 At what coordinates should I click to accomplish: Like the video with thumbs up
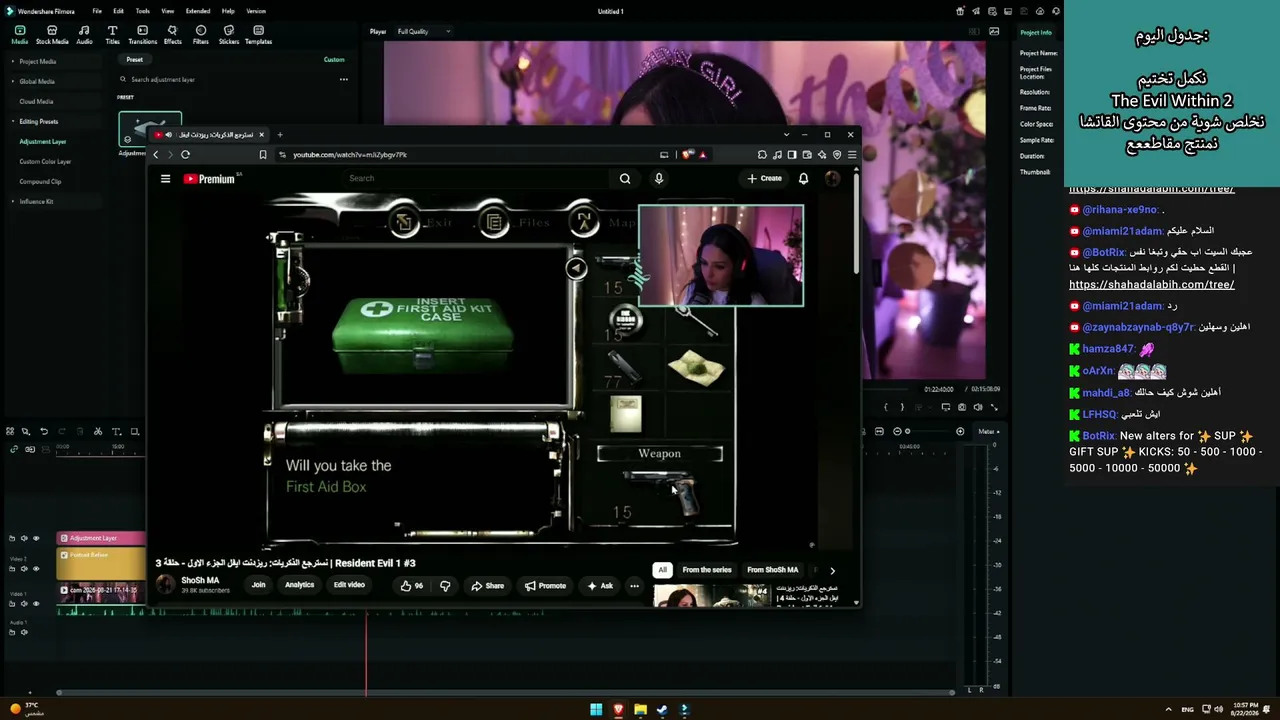411,585
